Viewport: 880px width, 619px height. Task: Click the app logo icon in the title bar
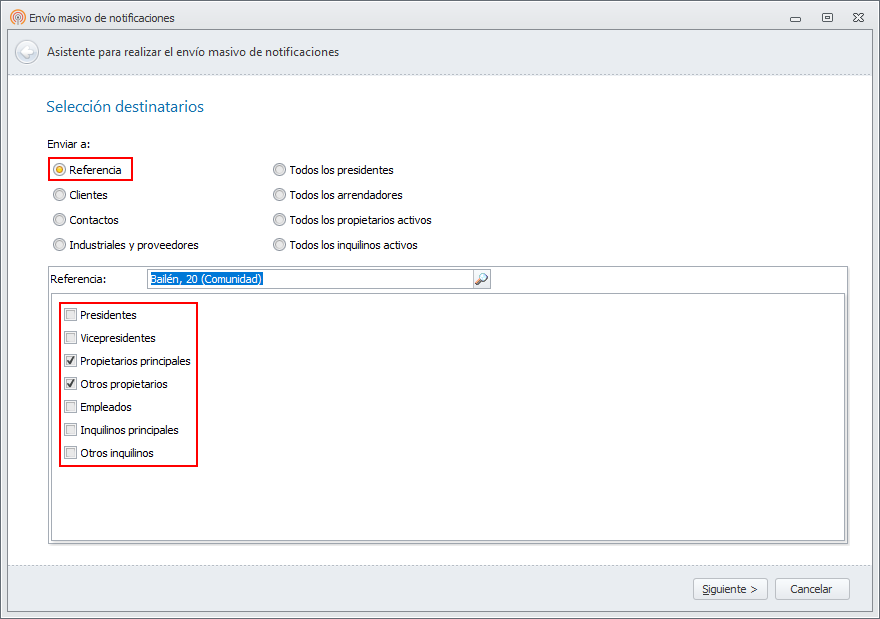click(x=17, y=17)
